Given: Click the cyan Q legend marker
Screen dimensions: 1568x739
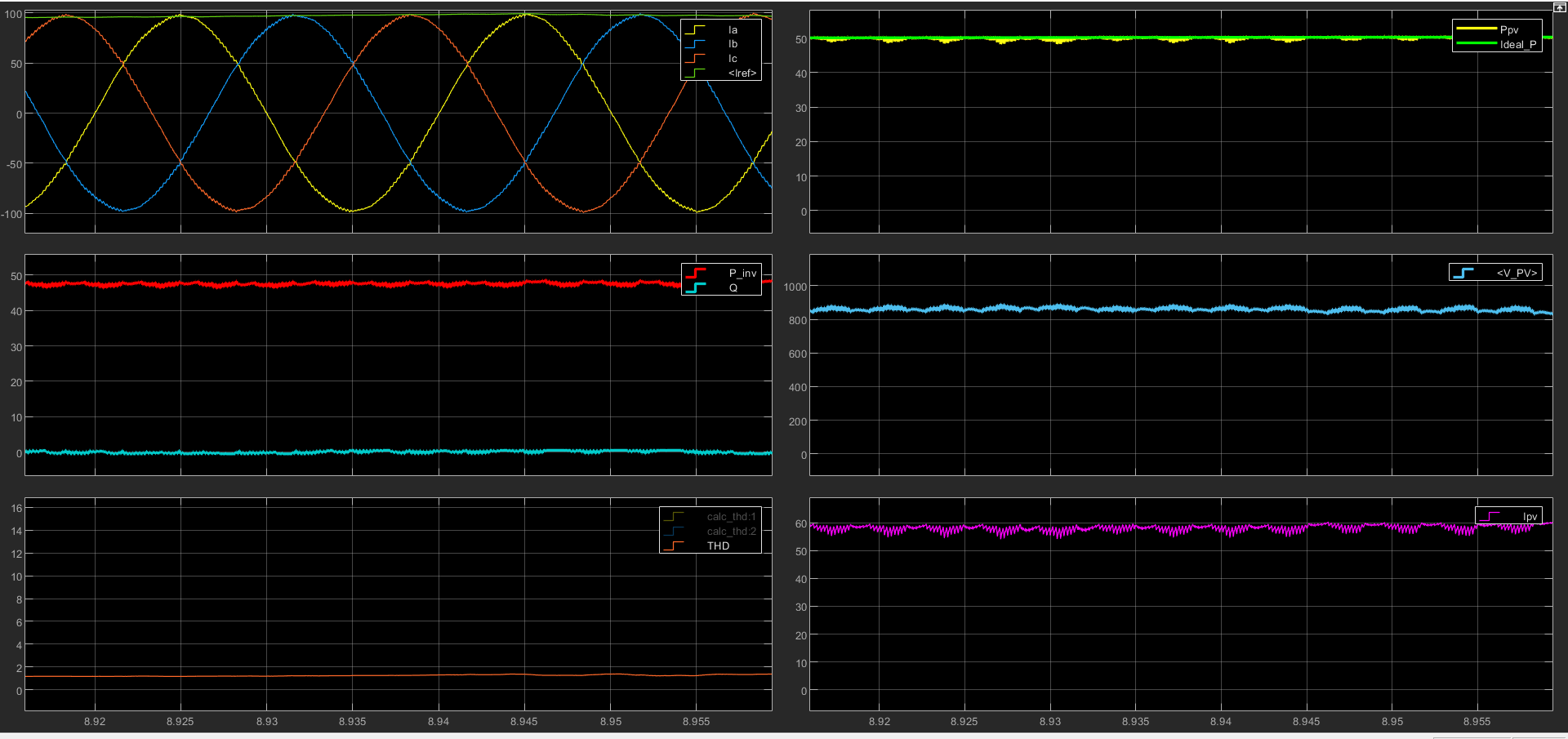Looking at the screenshot, I should (696, 287).
